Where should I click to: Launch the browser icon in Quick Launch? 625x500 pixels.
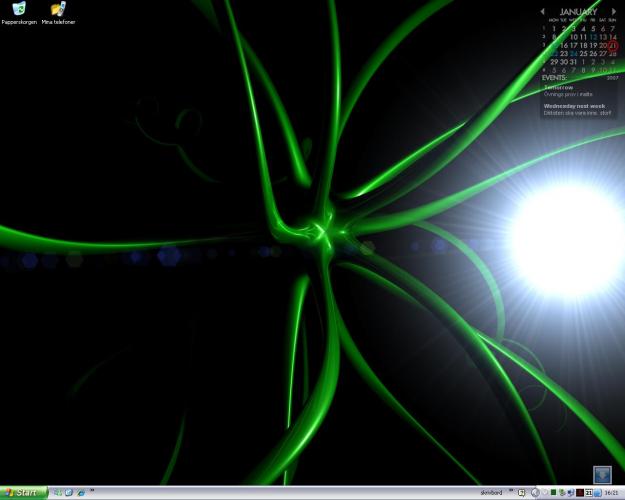pos(68,492)
